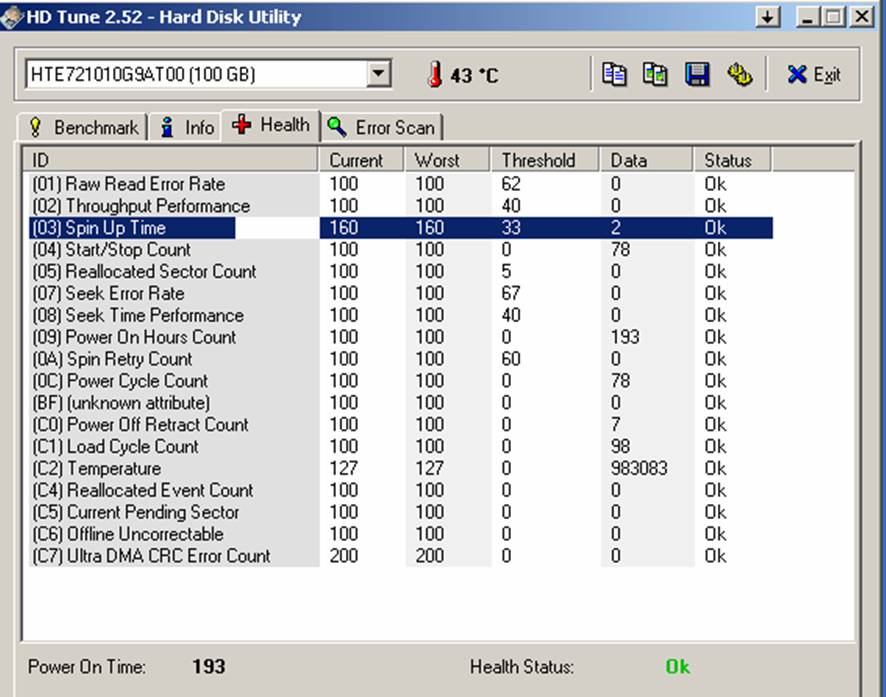Select the Health tab
This screenshot has height=697, width=886.
tap(271, 125)
